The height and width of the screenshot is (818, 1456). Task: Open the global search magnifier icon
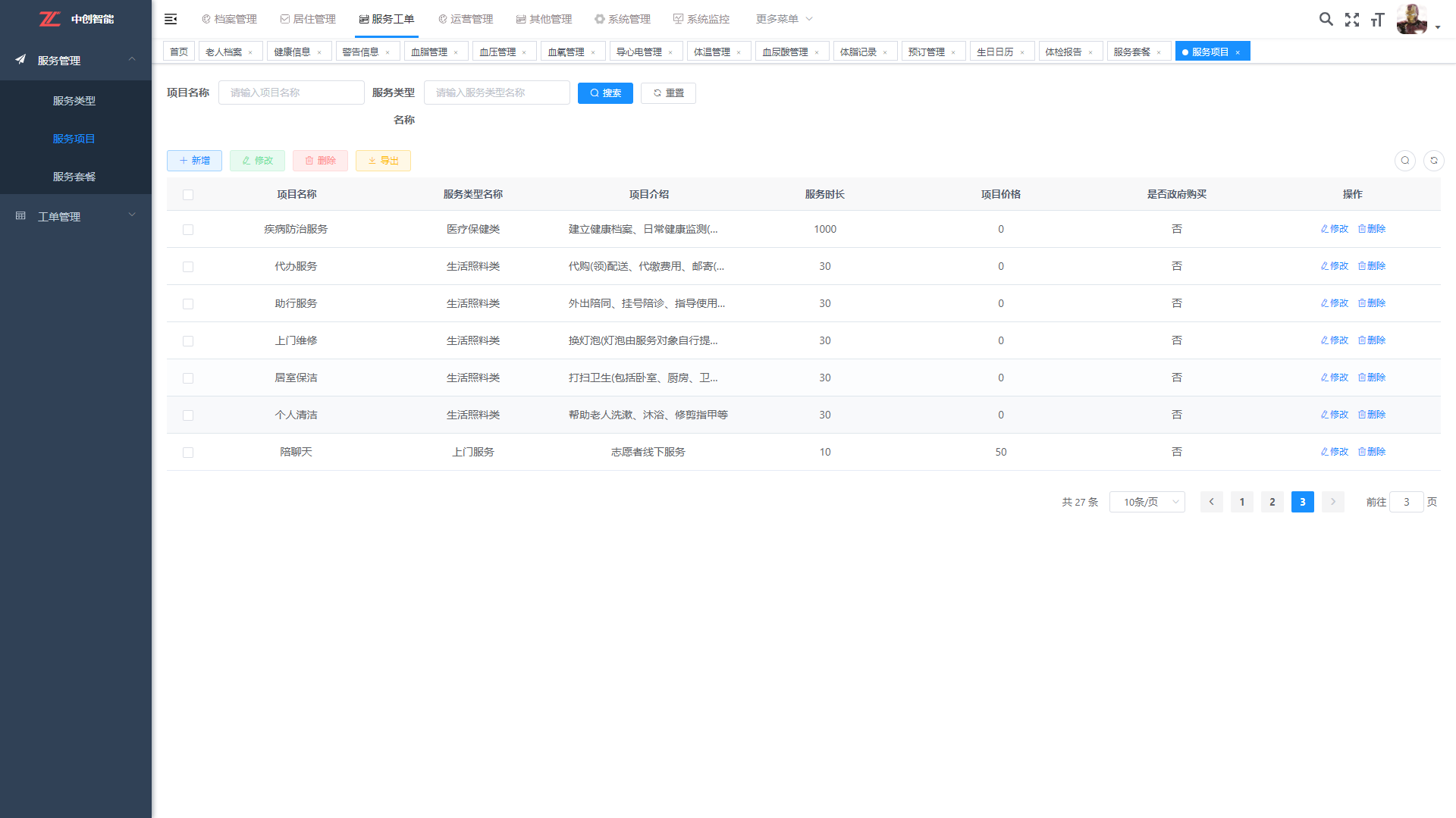tap(1326, 19)
